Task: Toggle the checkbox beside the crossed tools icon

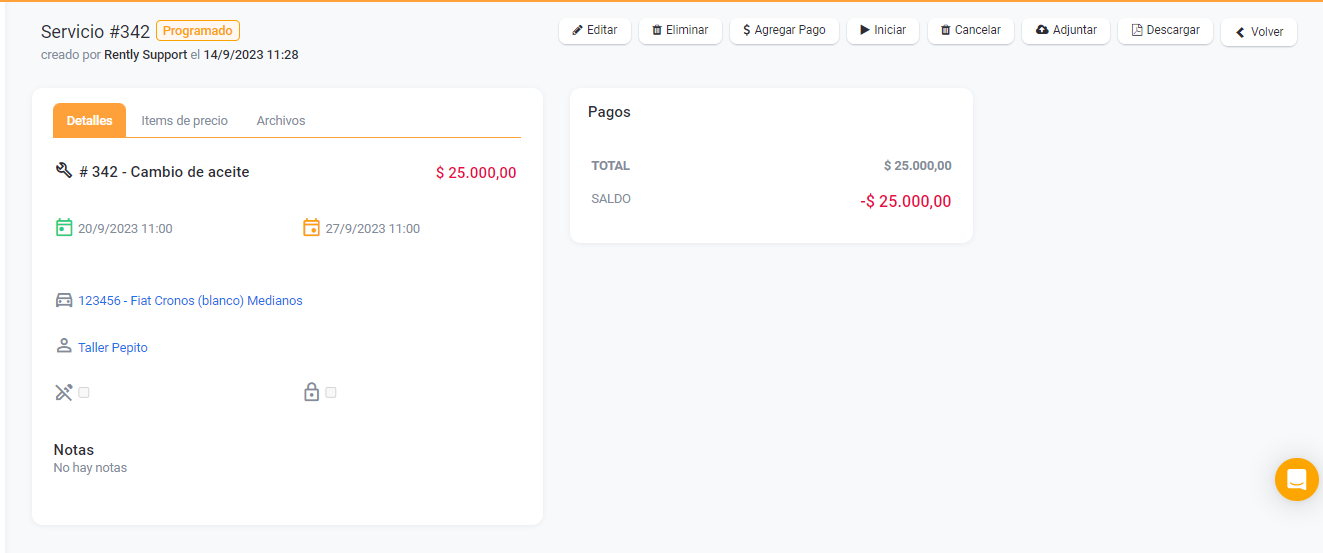Action: (84, 392)
